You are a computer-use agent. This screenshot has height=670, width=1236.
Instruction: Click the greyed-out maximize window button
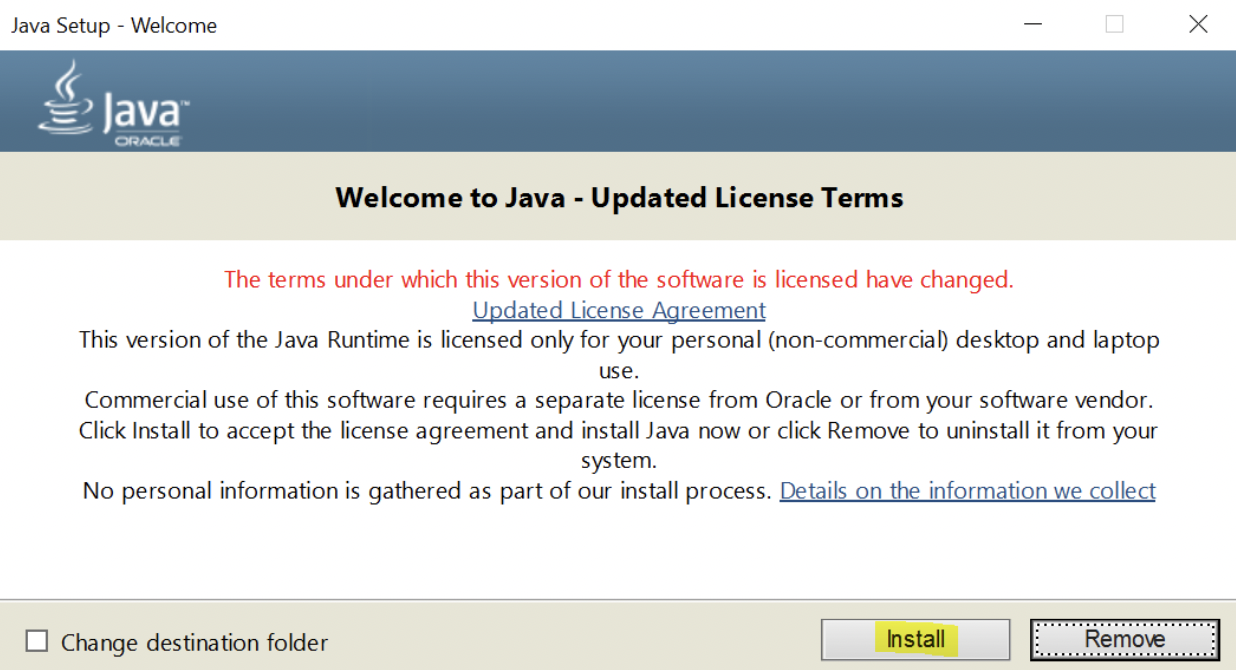[1114, 25]
